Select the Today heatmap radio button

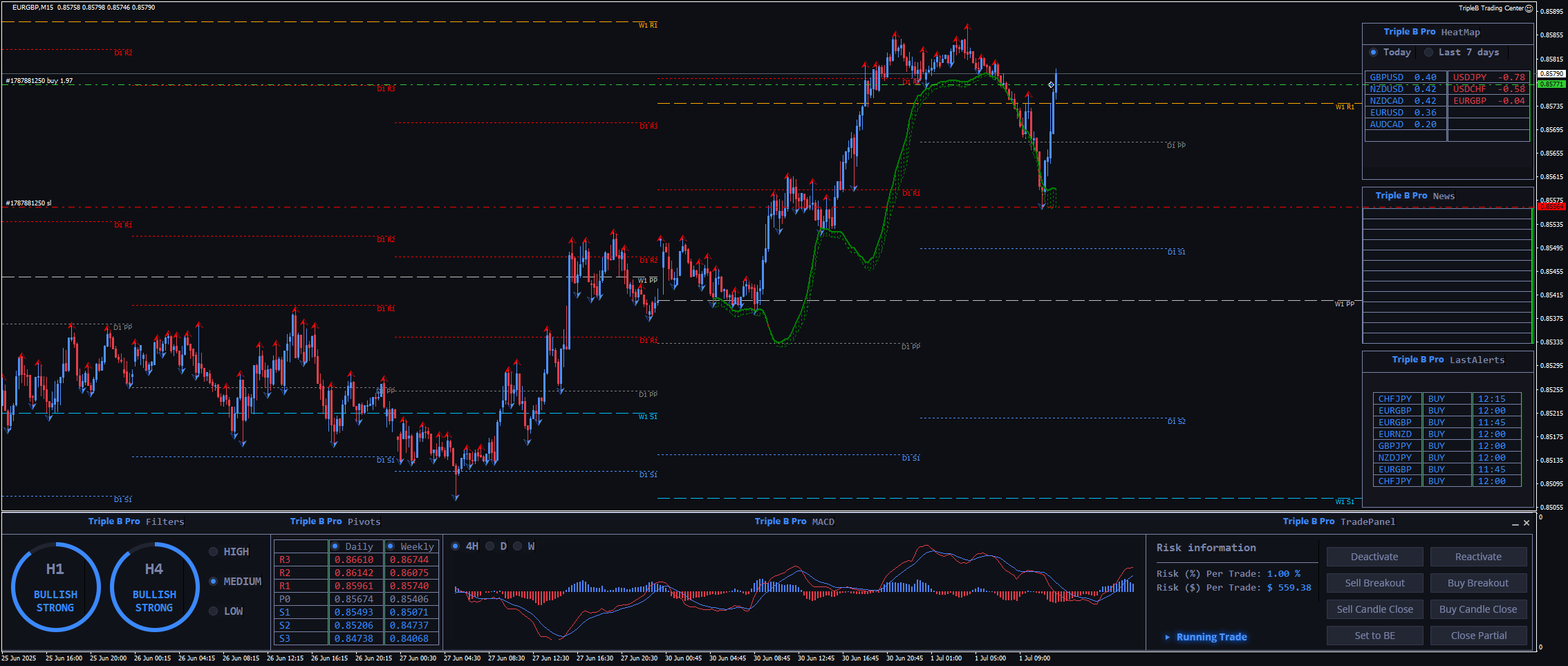(x=1374, y=53)
